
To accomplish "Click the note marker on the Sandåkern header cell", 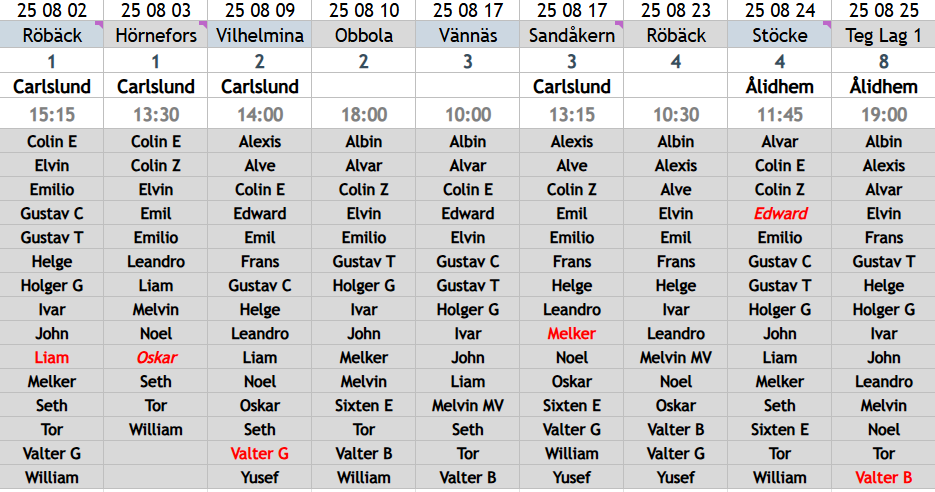I will coord(620,24).
